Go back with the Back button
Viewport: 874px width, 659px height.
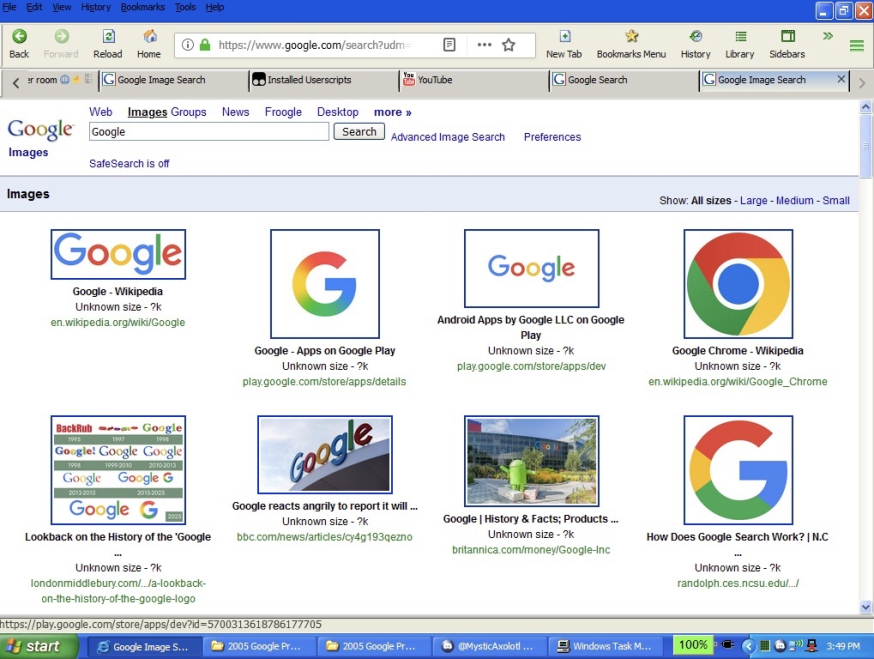tap(19, 44)
